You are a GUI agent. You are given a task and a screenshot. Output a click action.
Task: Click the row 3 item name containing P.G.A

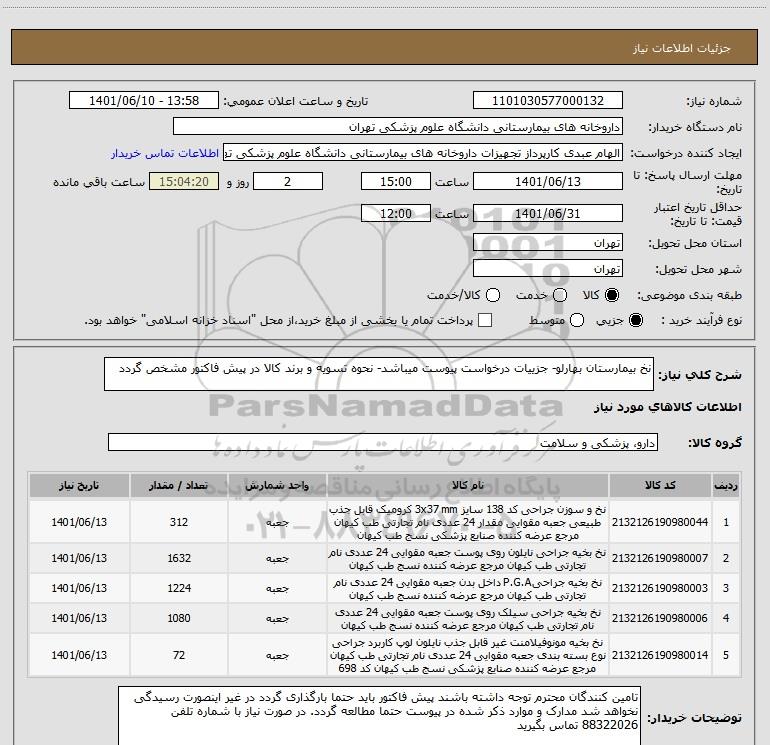[468, 588]
